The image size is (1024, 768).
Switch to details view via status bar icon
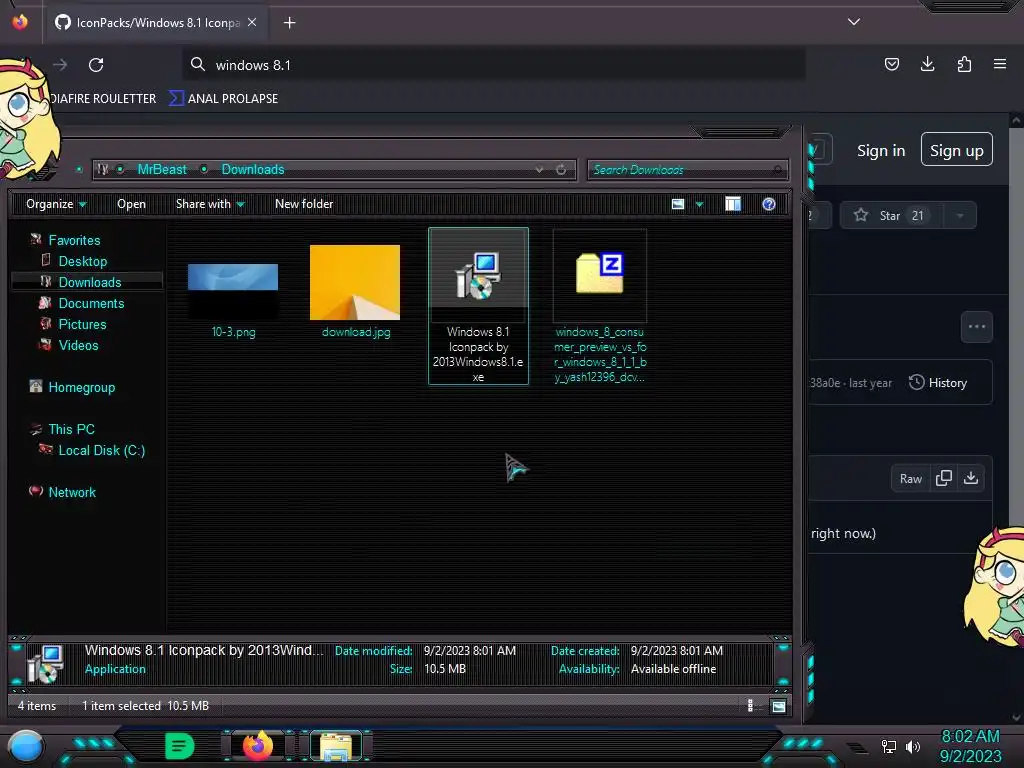750,706
